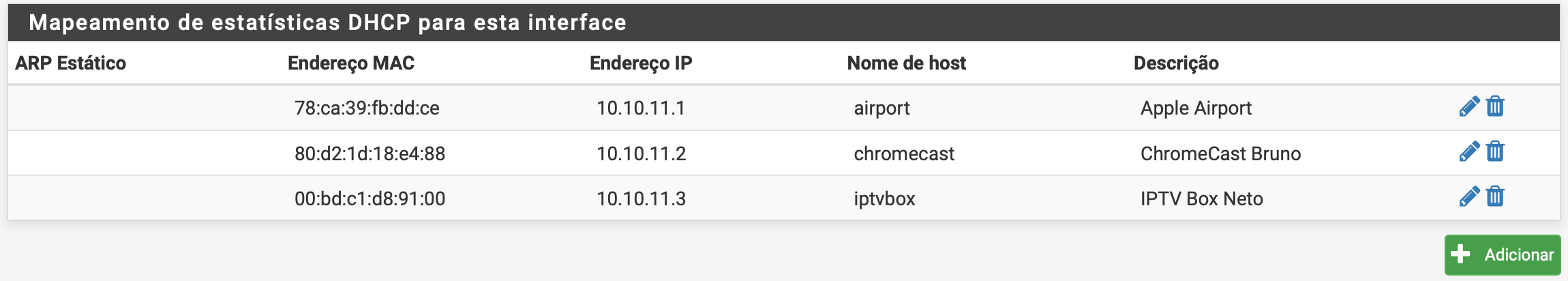Click the ARP Estático column header
This screenshot has width=1568, height=281.
click(x=70, y=63)
